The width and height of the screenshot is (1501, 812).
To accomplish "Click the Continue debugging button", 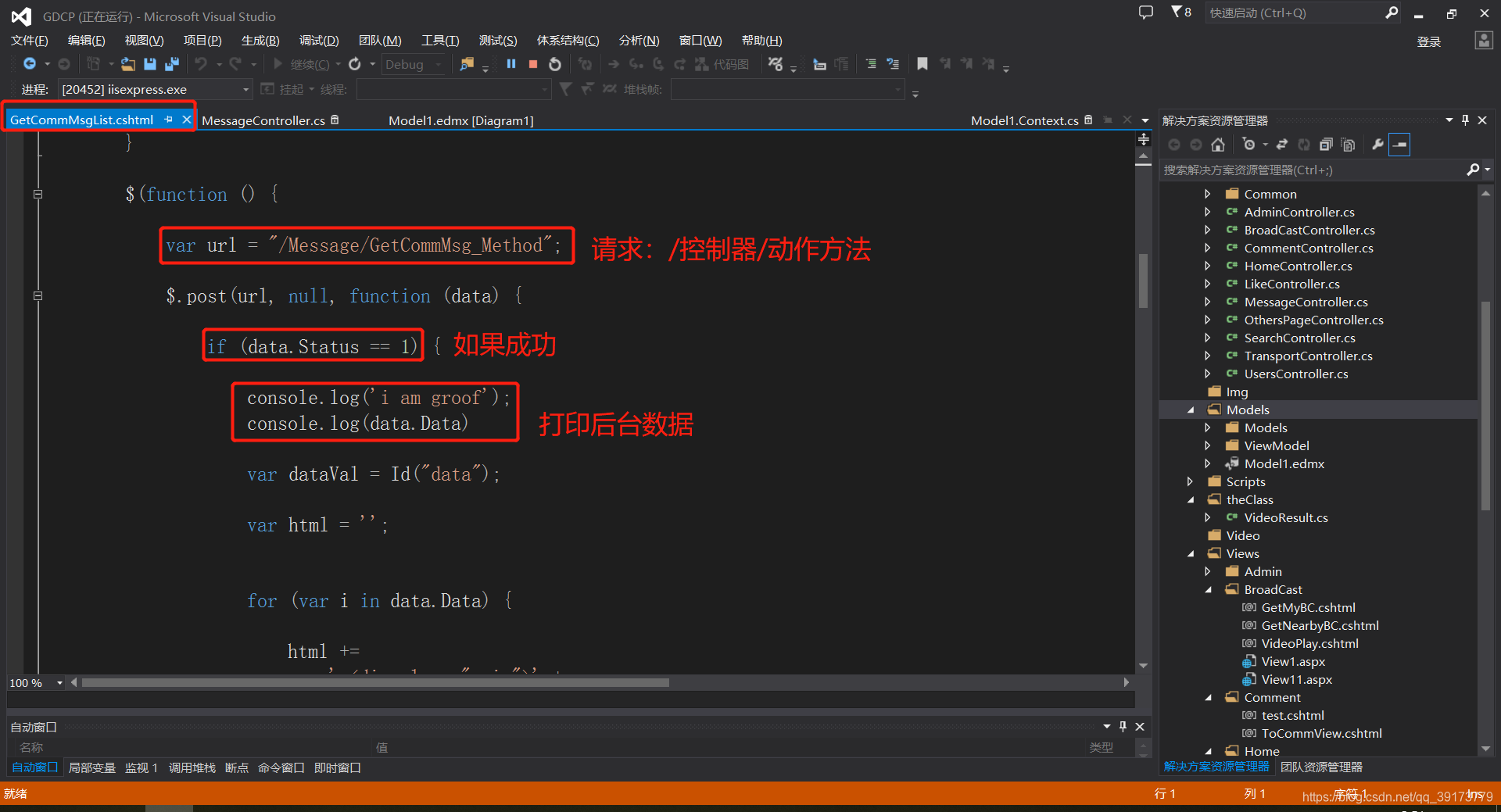I will click(x=301, y=64).
